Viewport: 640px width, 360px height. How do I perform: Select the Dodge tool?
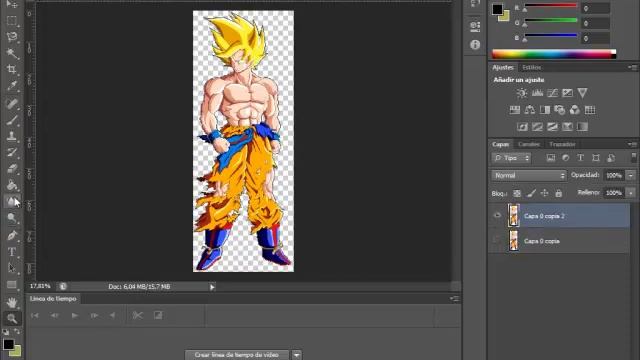pyautogui.click(x=12, y=218)
